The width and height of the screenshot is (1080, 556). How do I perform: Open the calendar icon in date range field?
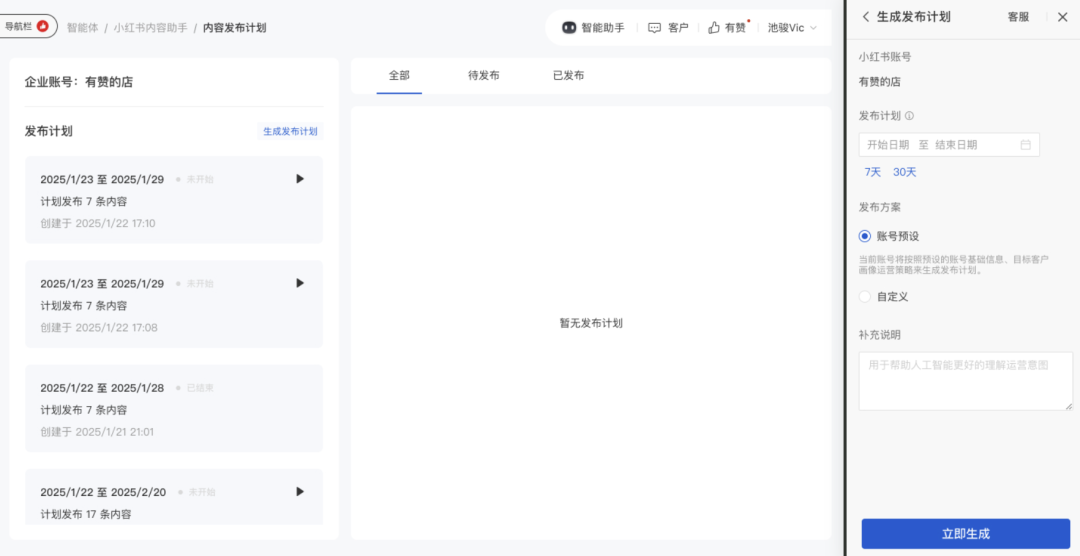pos(1025,145)
